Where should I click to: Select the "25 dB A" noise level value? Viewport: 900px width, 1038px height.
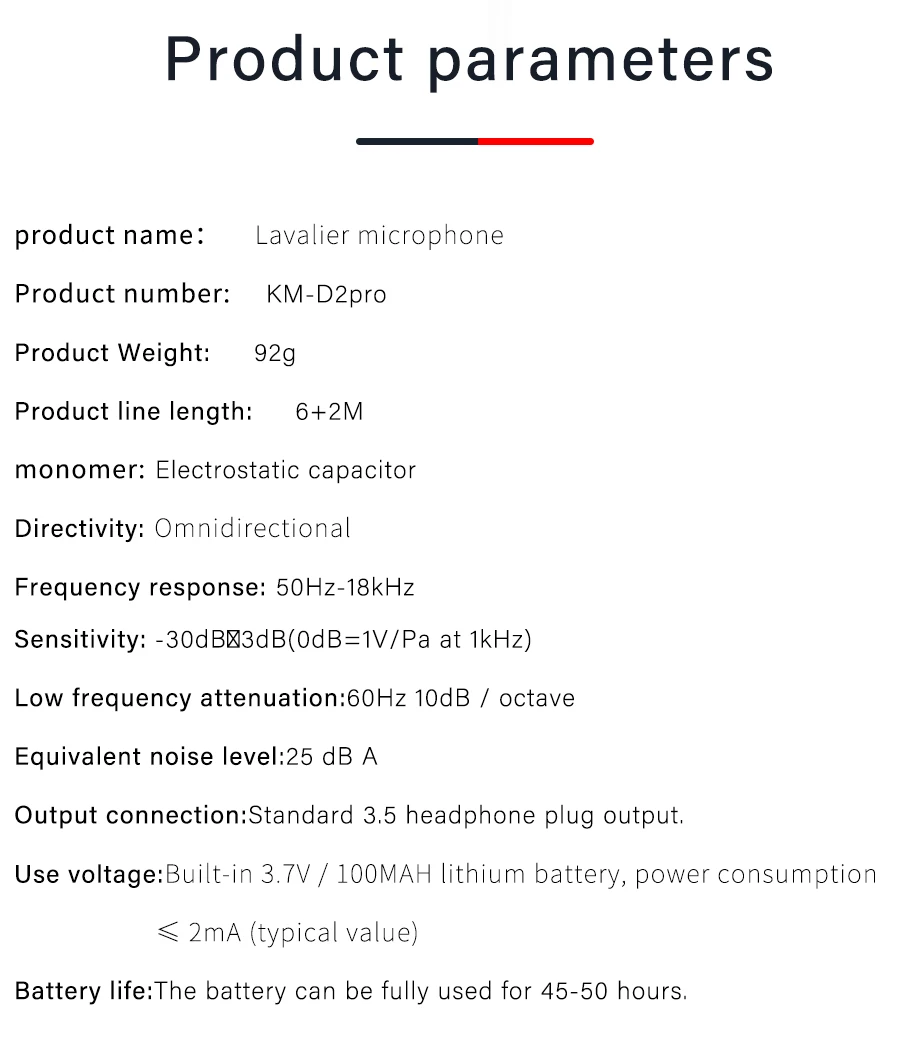point(332,757)
